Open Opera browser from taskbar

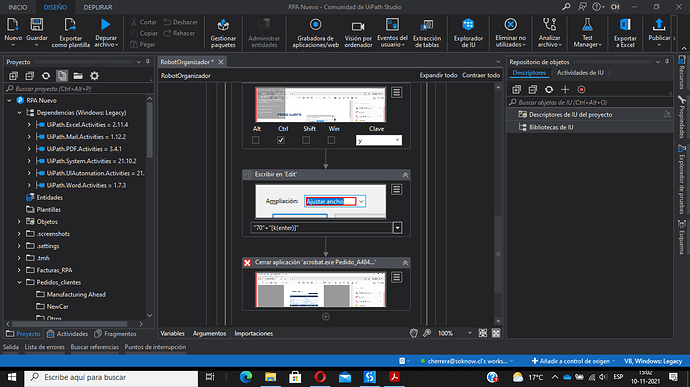point(320,377)
